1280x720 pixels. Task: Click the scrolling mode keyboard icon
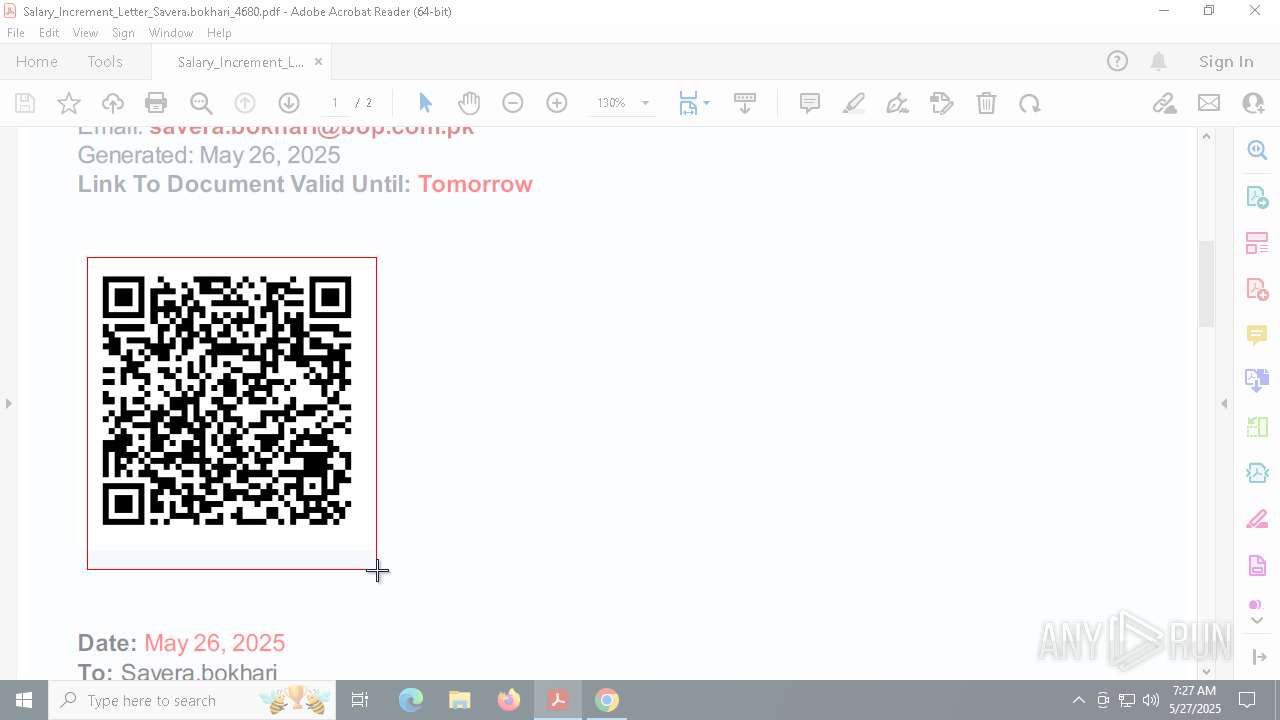(x=745, y=103)
